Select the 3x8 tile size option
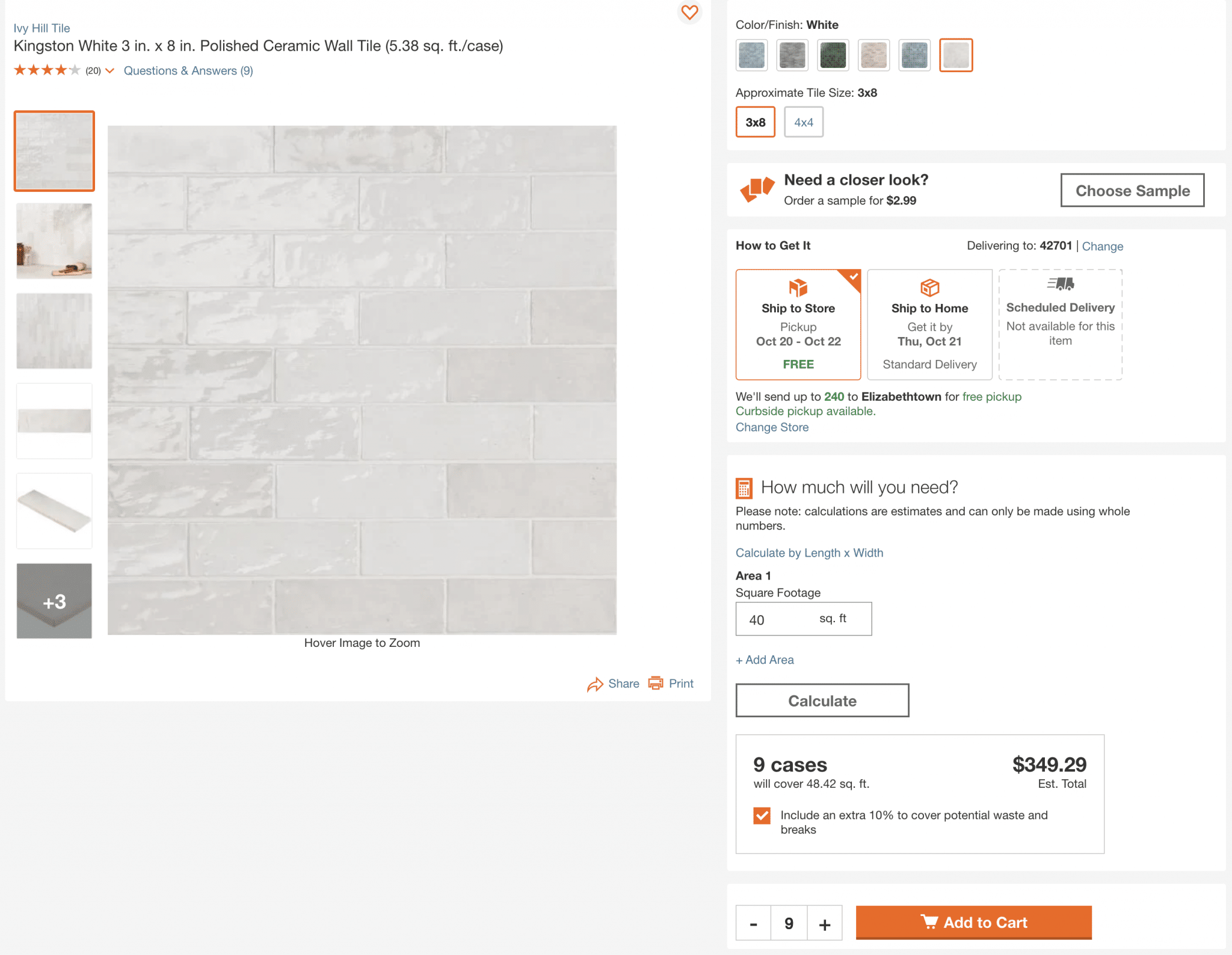The height and width of the screenshot is (955, 1232). coord(755,122)
